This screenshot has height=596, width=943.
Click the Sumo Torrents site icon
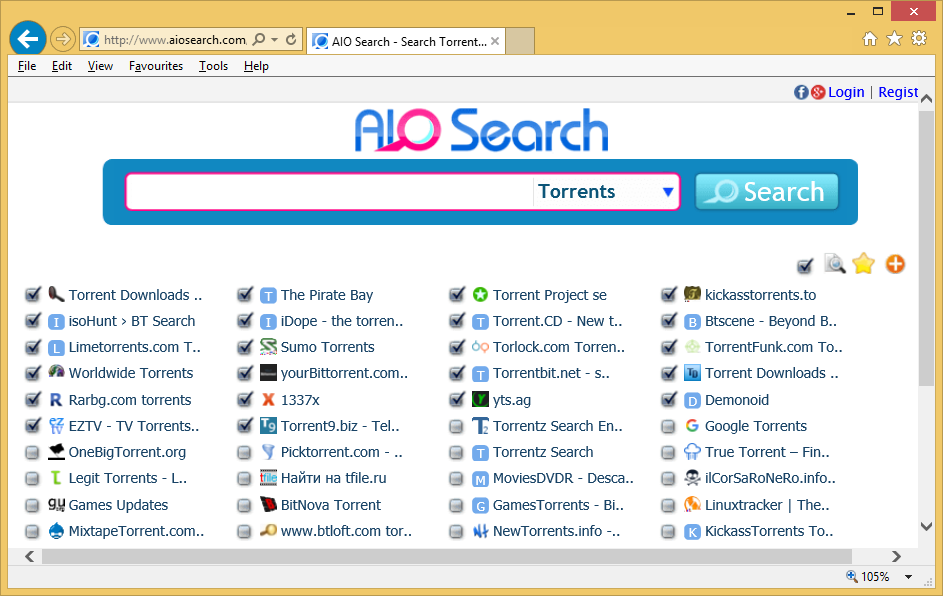click(268, 346)
